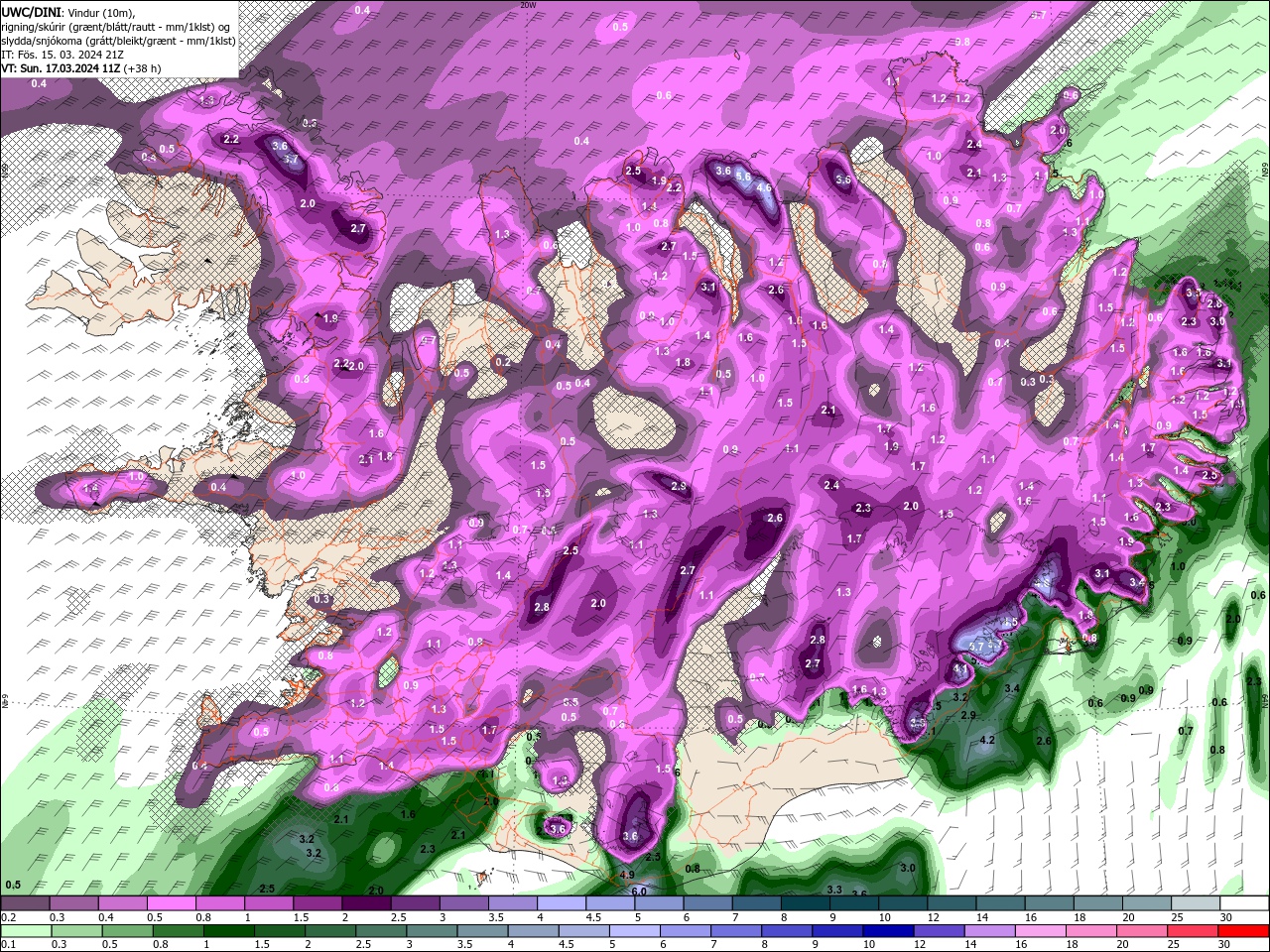Click the '12' label under the snow legend row
1270x952 pixels.
(x=933, y=917)
